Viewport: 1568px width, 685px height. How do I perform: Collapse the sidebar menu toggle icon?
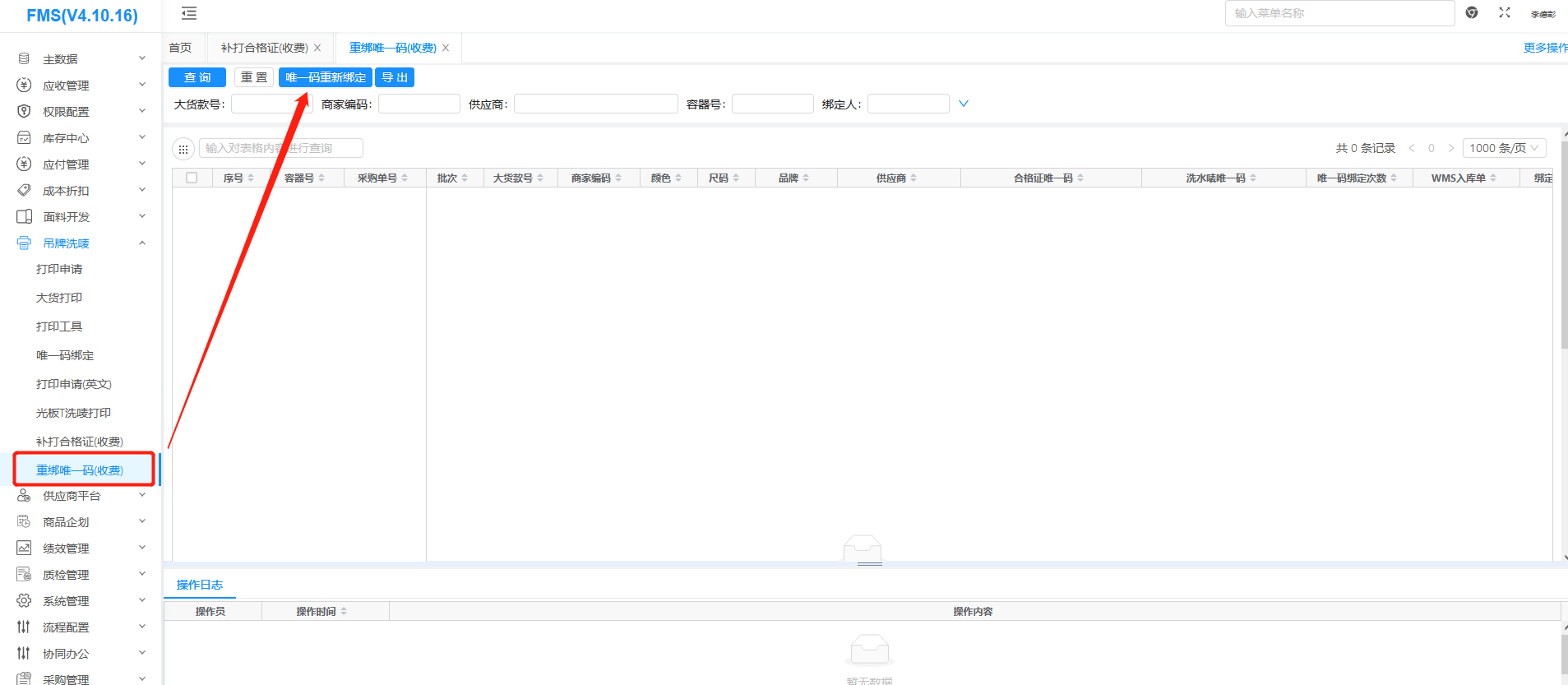189,13
